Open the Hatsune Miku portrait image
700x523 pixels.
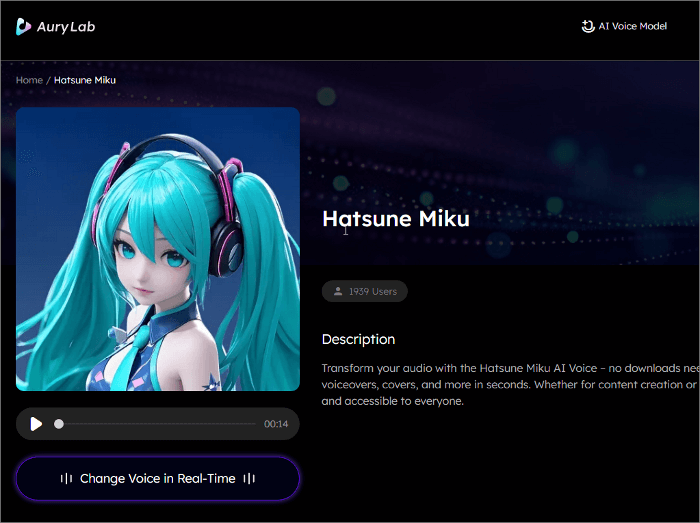pyautogui.click(x=158, y=249)
